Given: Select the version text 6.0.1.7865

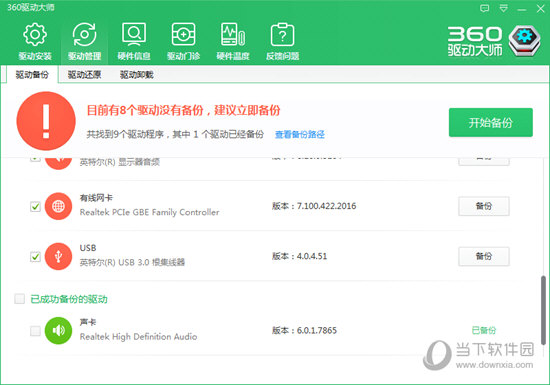Looking at the screenshot, I should 317,330.
